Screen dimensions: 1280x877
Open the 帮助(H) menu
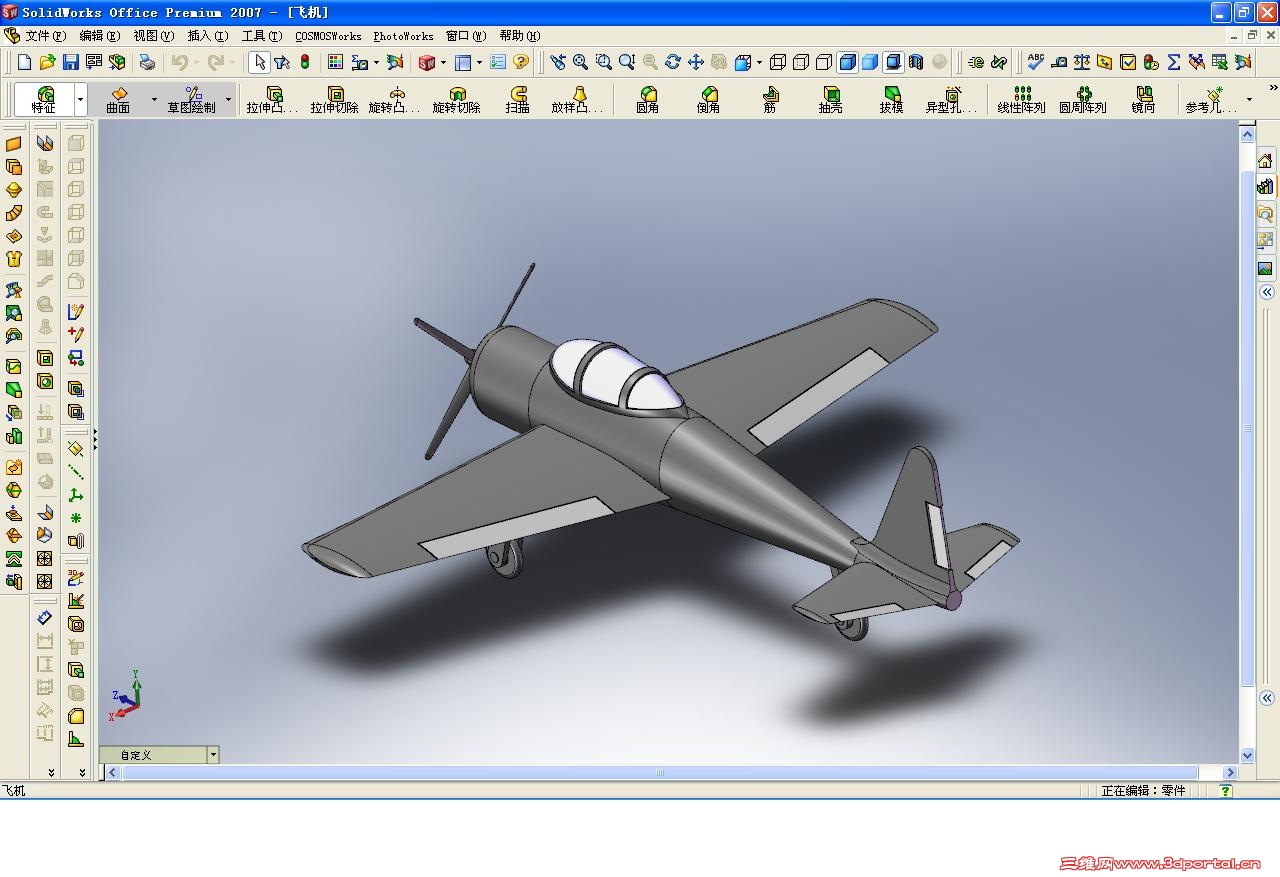[x=520, y=36]
